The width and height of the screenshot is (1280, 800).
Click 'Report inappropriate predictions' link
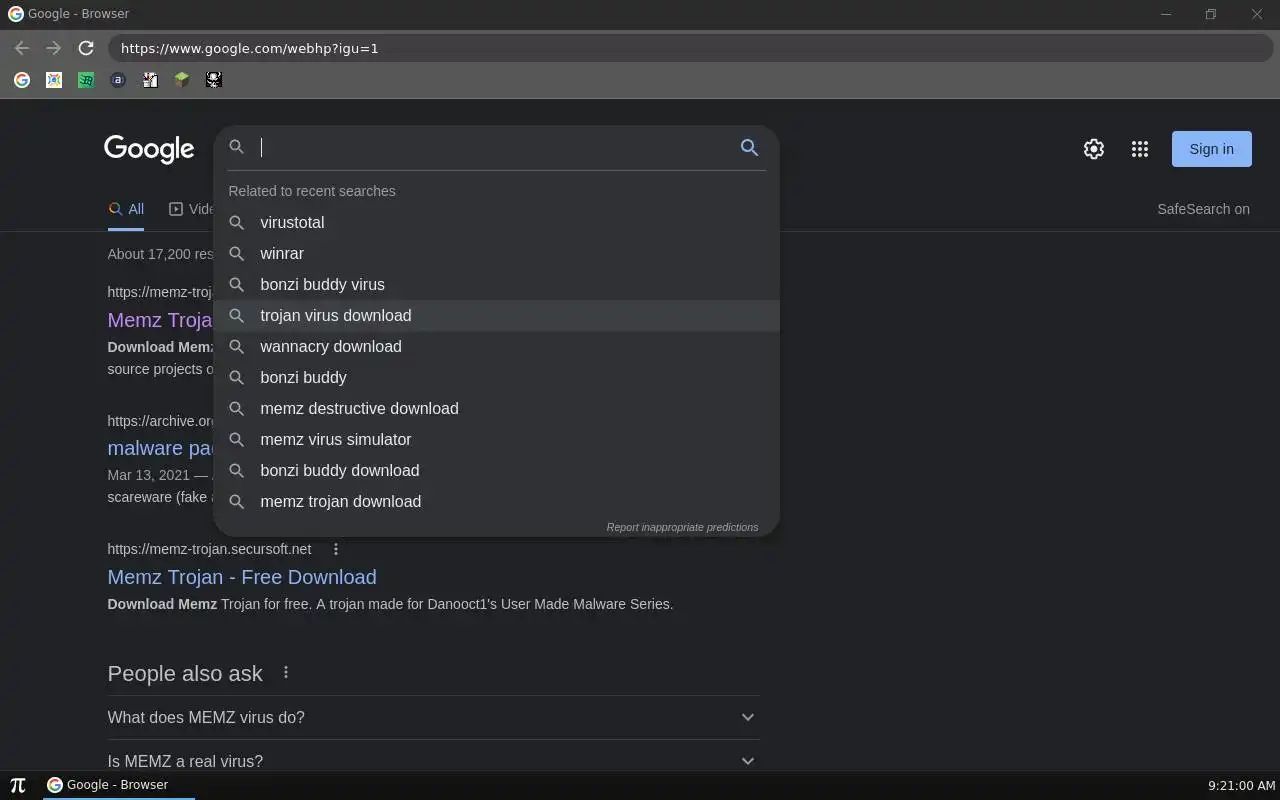[682, 527]
